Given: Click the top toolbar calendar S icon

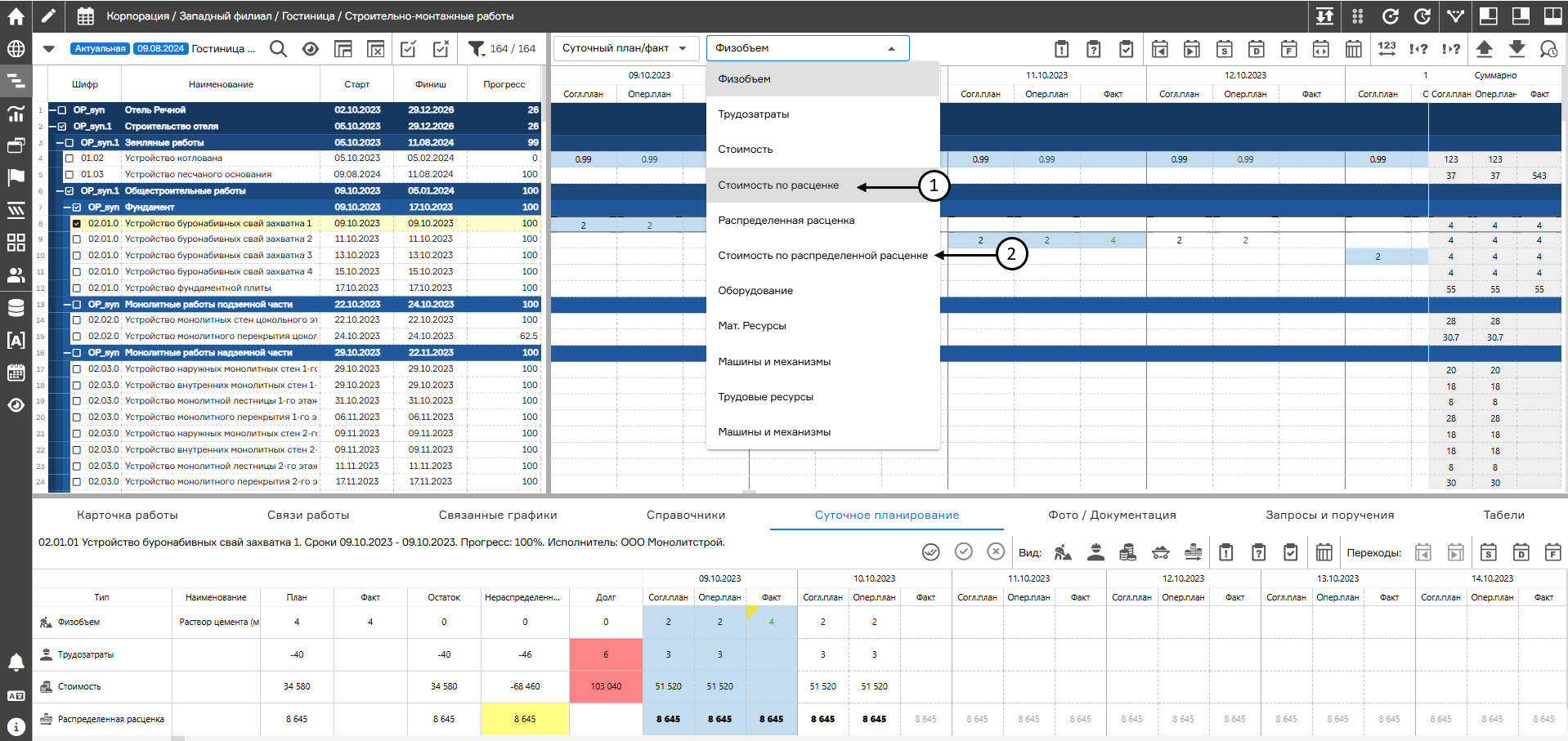Looking at the screenshot, I should point(1224,49).
